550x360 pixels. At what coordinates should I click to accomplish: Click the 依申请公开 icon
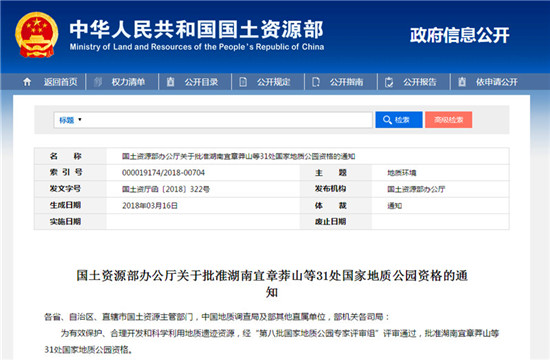462,82
